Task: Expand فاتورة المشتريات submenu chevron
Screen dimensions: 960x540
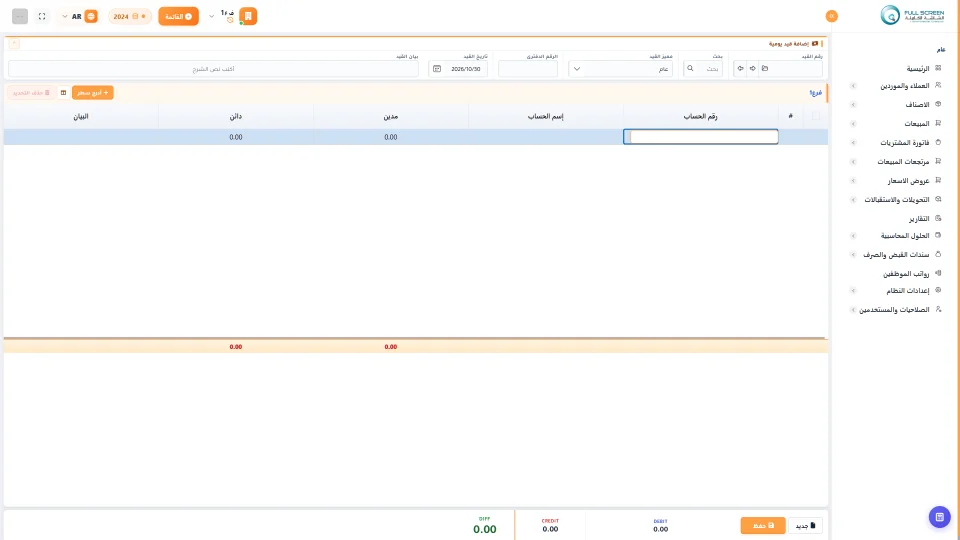Action: 853,143
